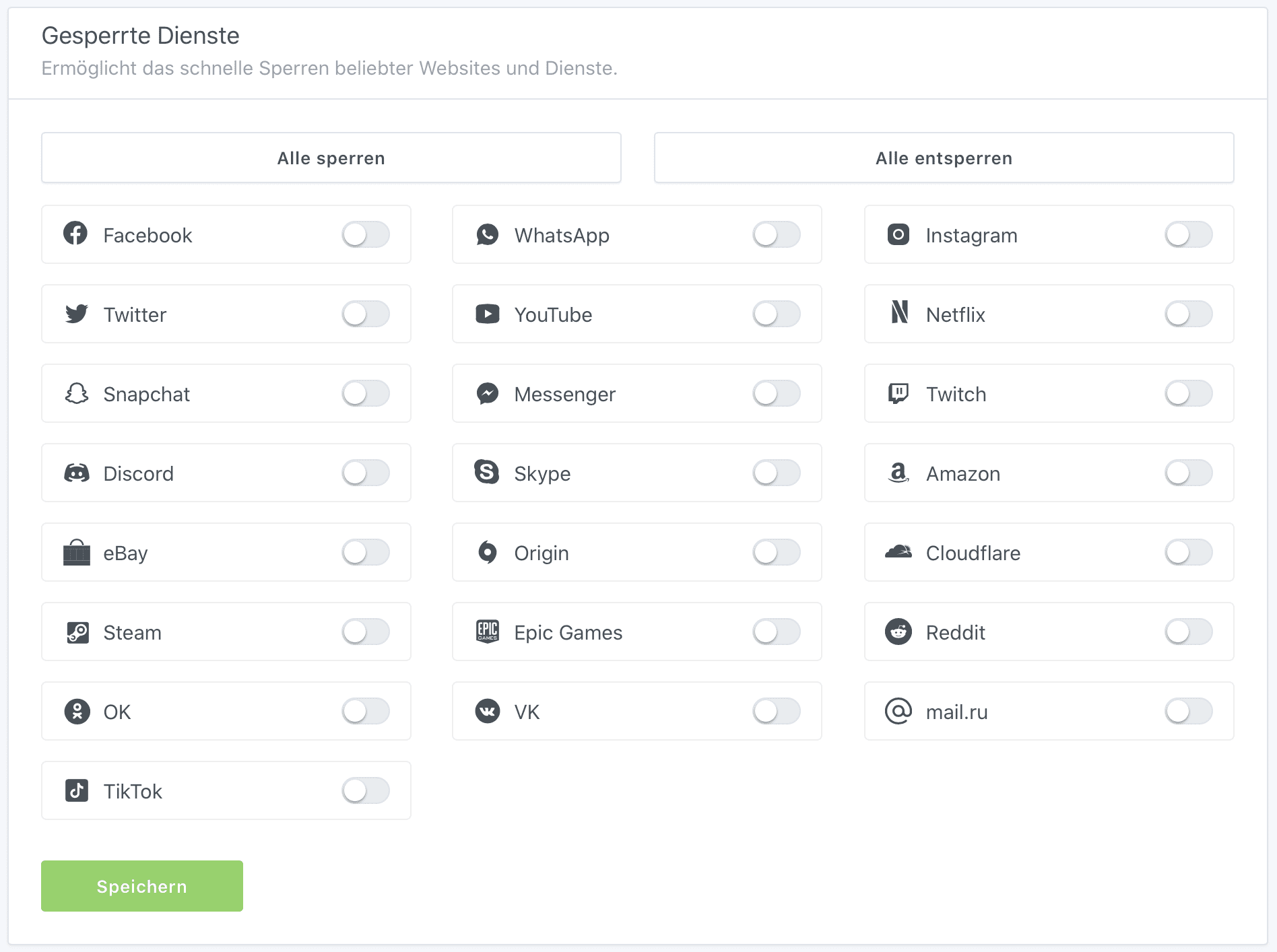Toggle the mail.ru block switch

tap(1188, 711)
